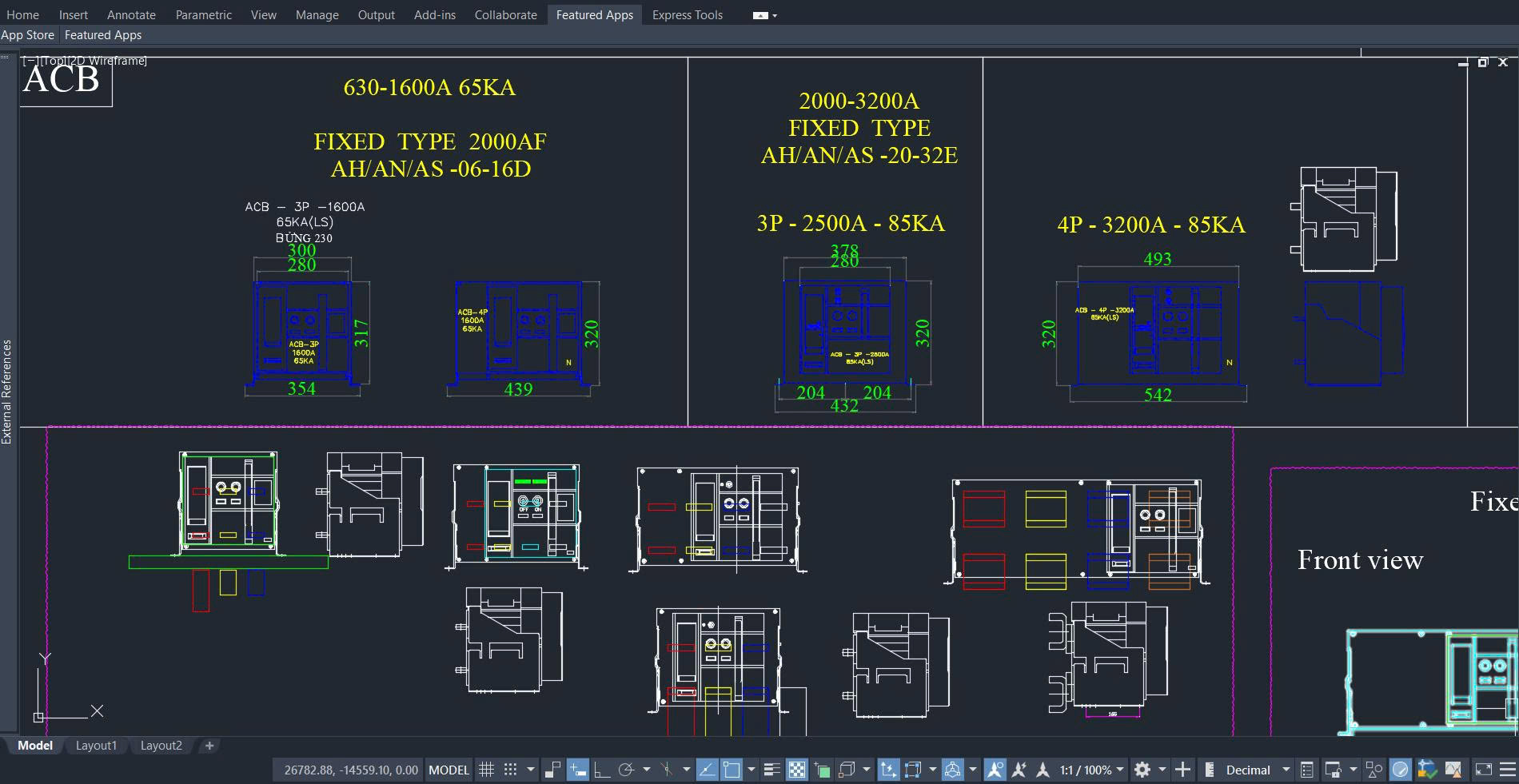Open object snap options dropdown arrow
Viewport: 1519px width, 784px height.
tap(751, 770)
